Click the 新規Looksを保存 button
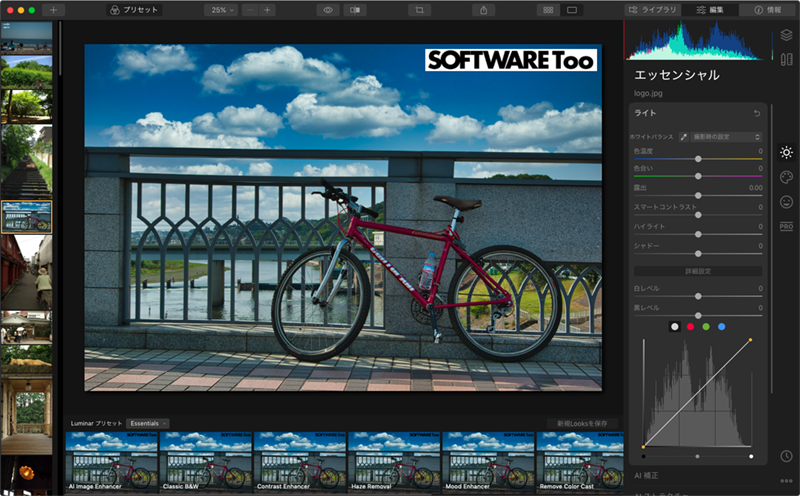Image resolution: width=800 pixels, height=496 pixels. click(x=583, y=424)
